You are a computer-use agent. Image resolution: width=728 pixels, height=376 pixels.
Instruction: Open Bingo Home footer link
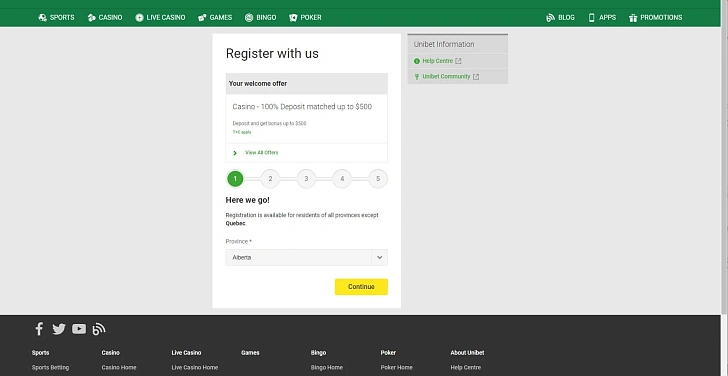tap(327, 368)
